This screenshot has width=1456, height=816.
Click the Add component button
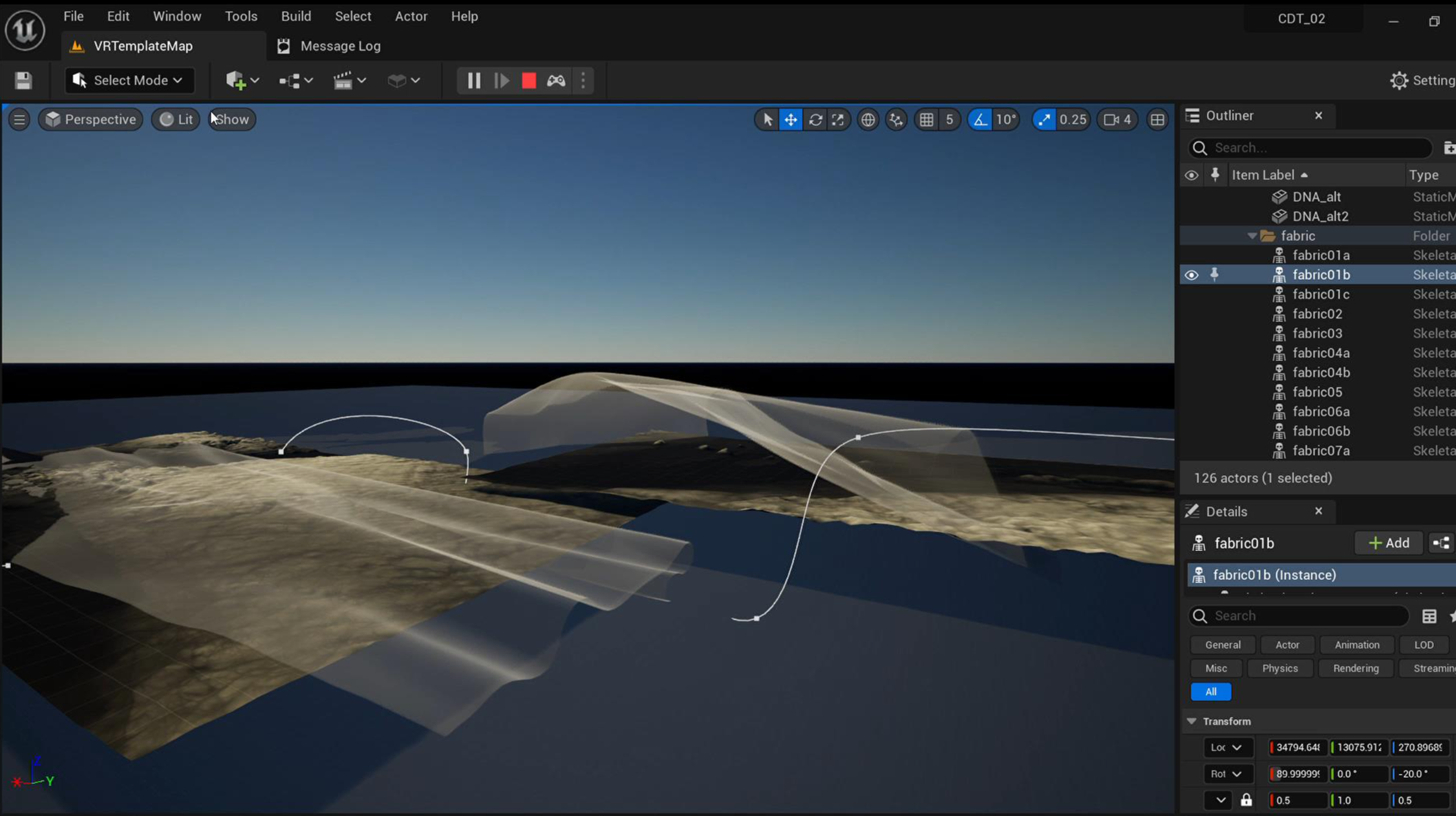(1389, 543)
